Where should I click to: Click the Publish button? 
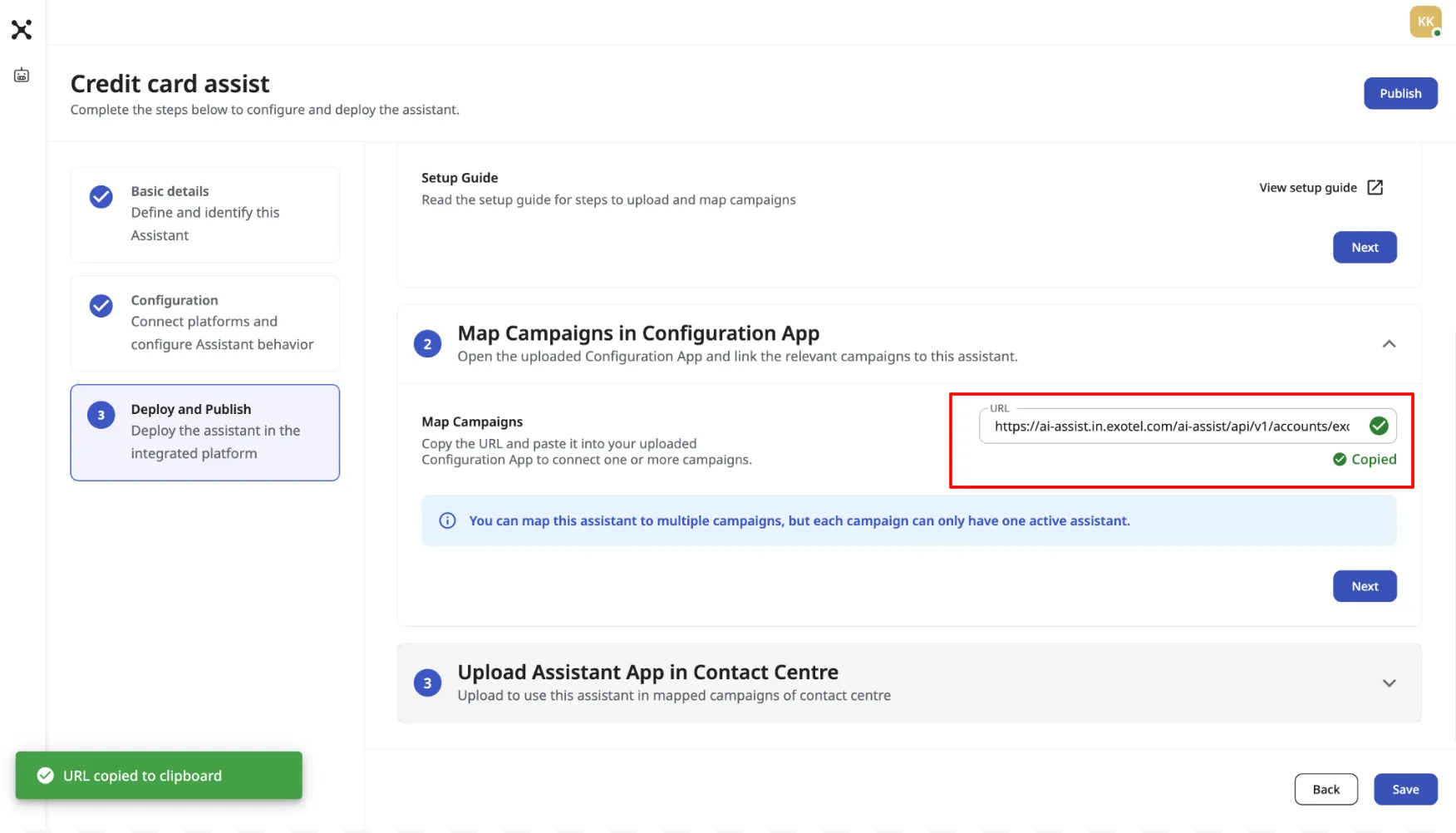coord(1400,93)
